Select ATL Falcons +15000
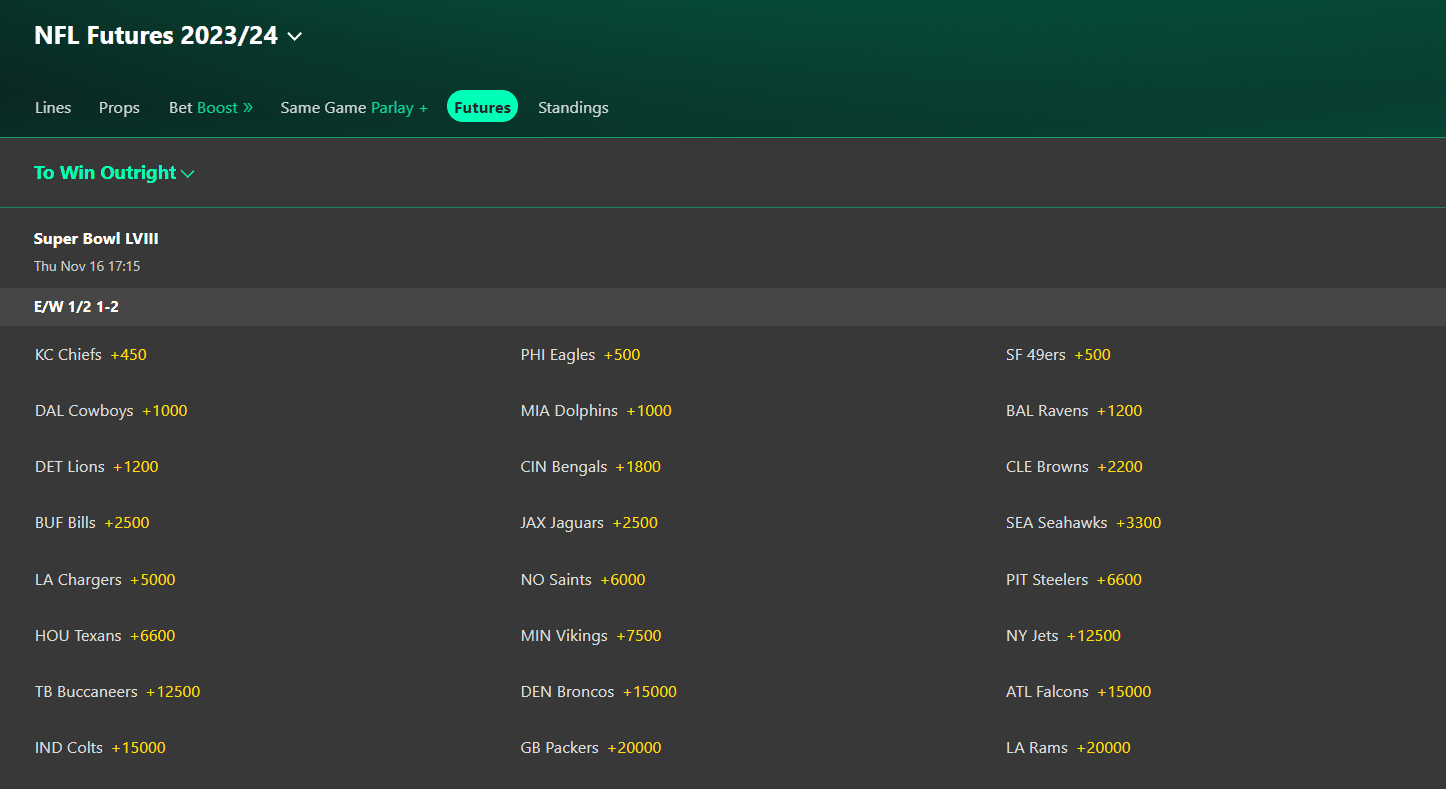Viewport: 1446px width, 789px height. (1079, 692)
